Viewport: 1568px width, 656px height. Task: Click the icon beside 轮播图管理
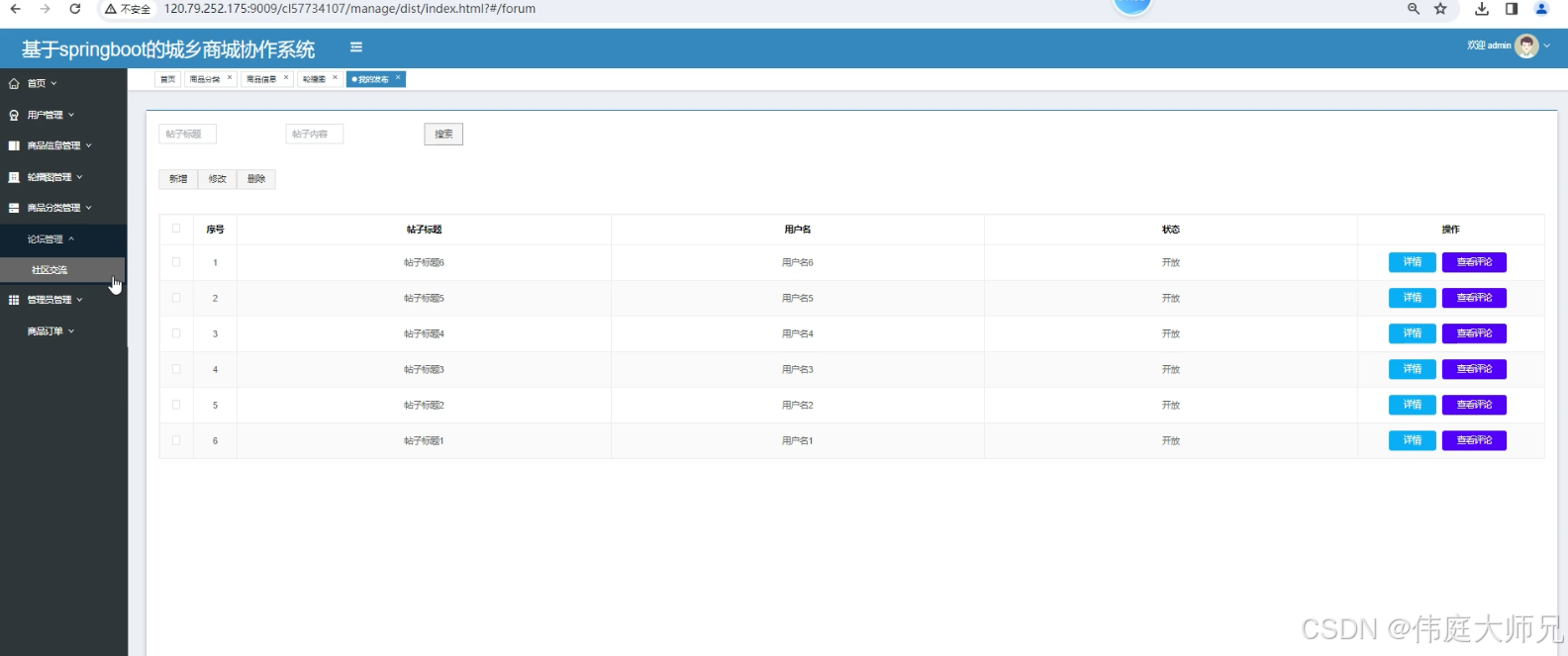point(14,177)
